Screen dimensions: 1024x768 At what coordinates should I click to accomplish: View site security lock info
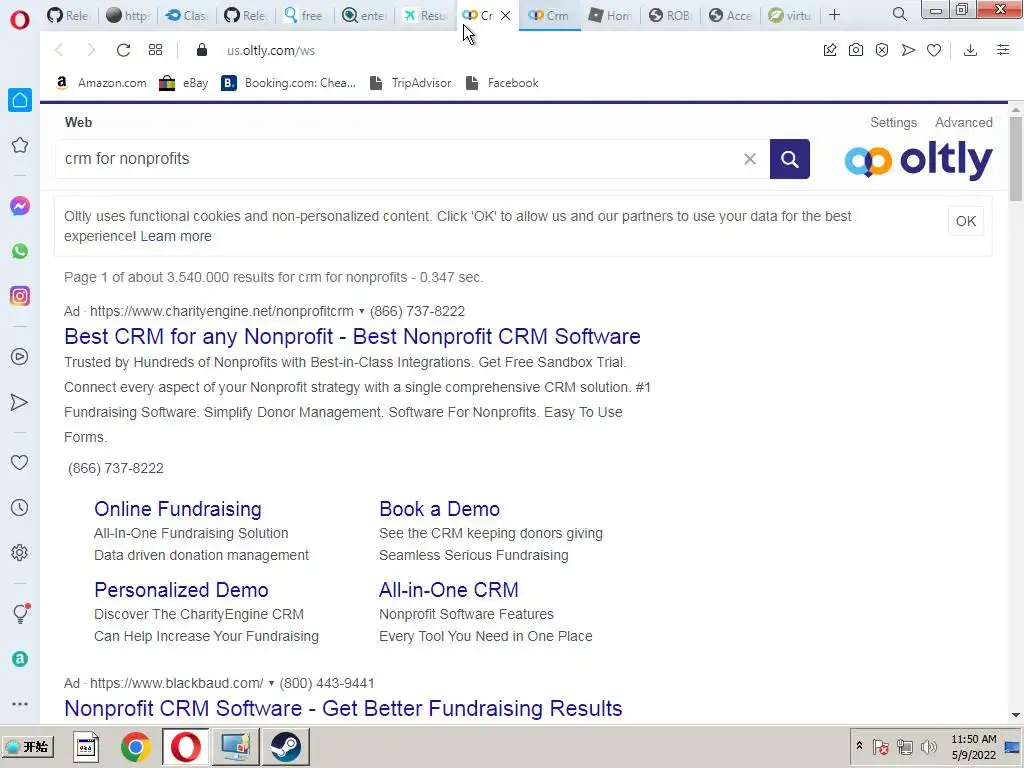pyautogui.click(x=202, y=50)
